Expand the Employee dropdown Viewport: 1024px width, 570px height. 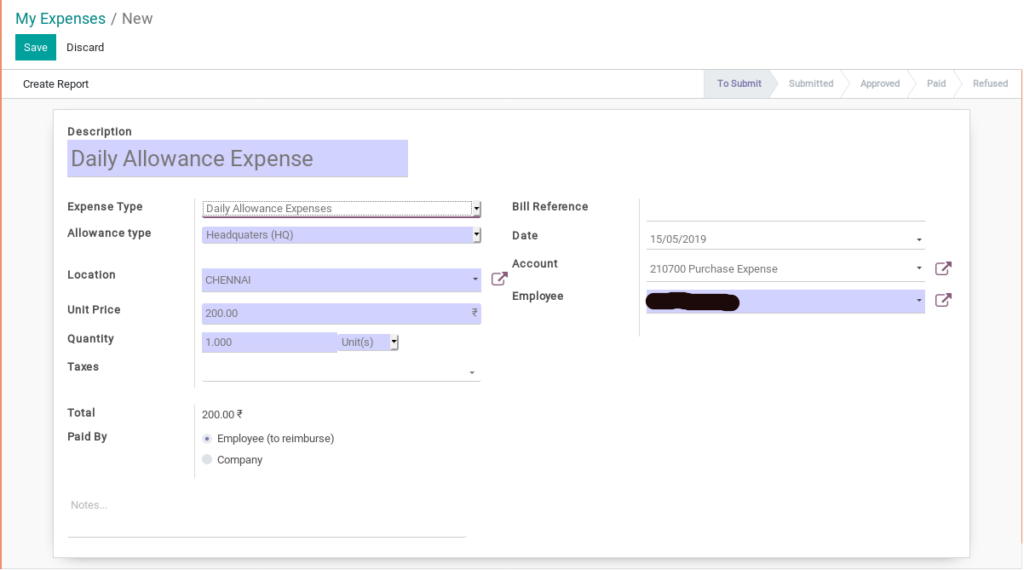(919, 301)
